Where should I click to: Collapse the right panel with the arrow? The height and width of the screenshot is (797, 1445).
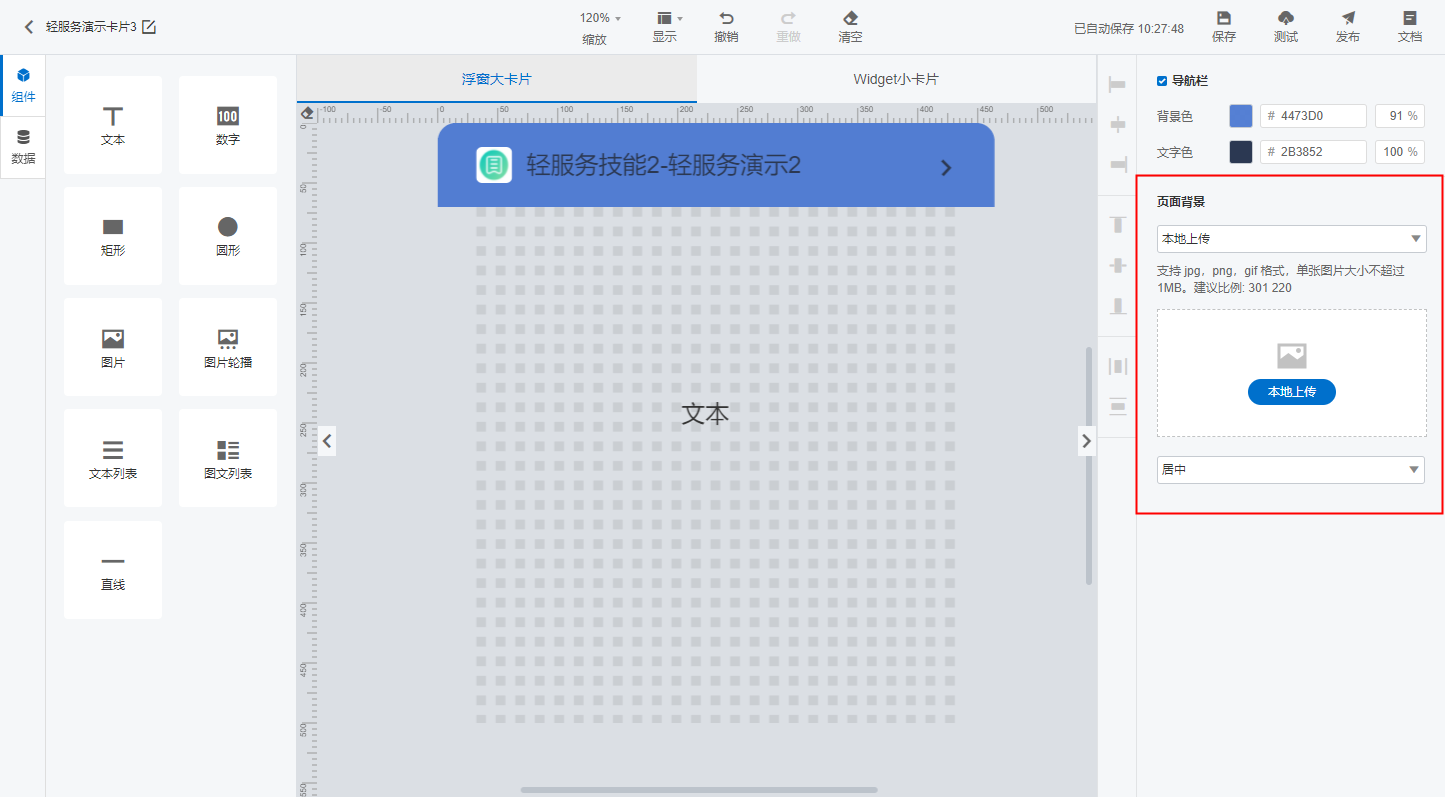coord(1087,440)
